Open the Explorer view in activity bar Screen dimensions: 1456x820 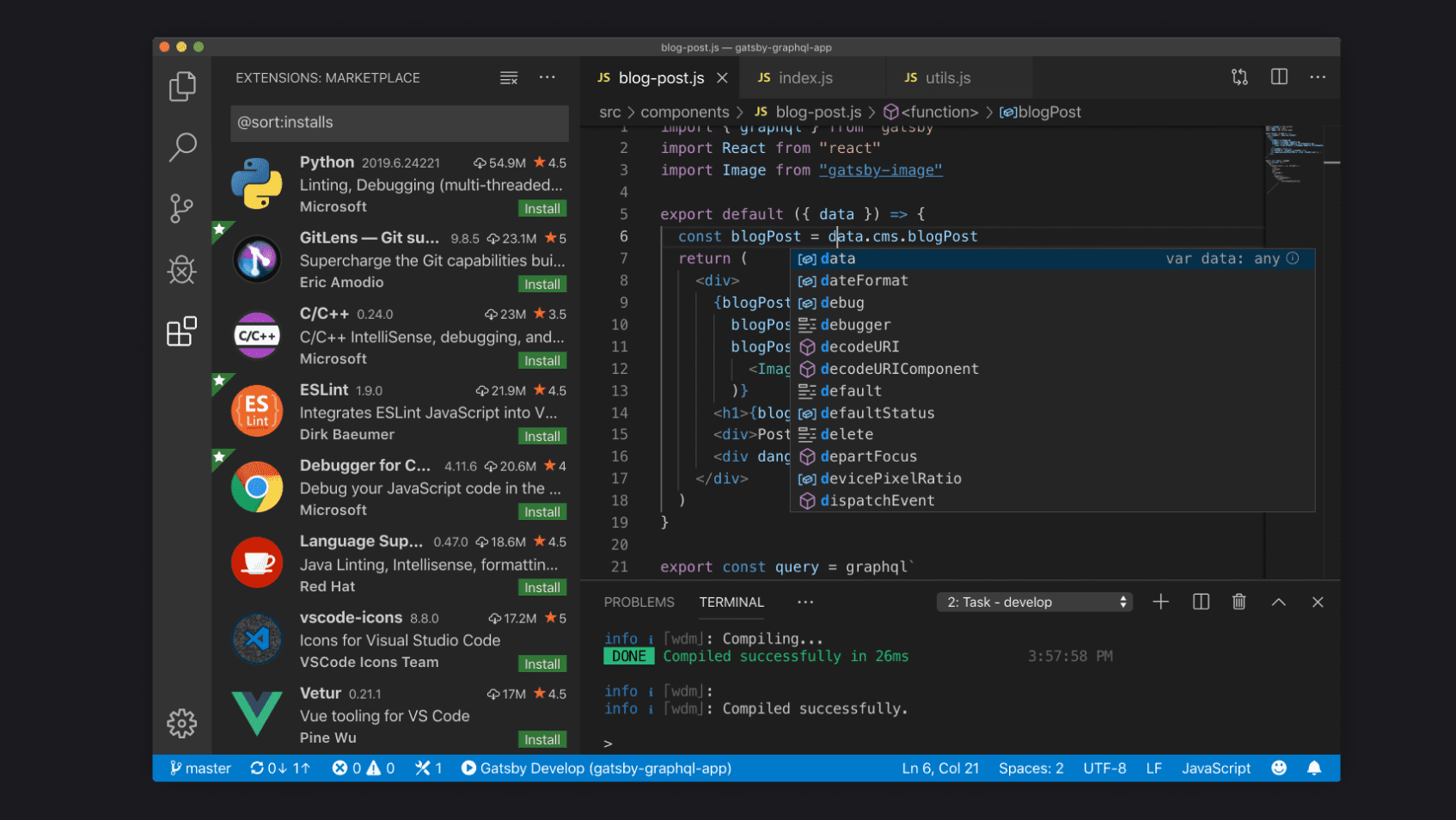pos(181,86)
